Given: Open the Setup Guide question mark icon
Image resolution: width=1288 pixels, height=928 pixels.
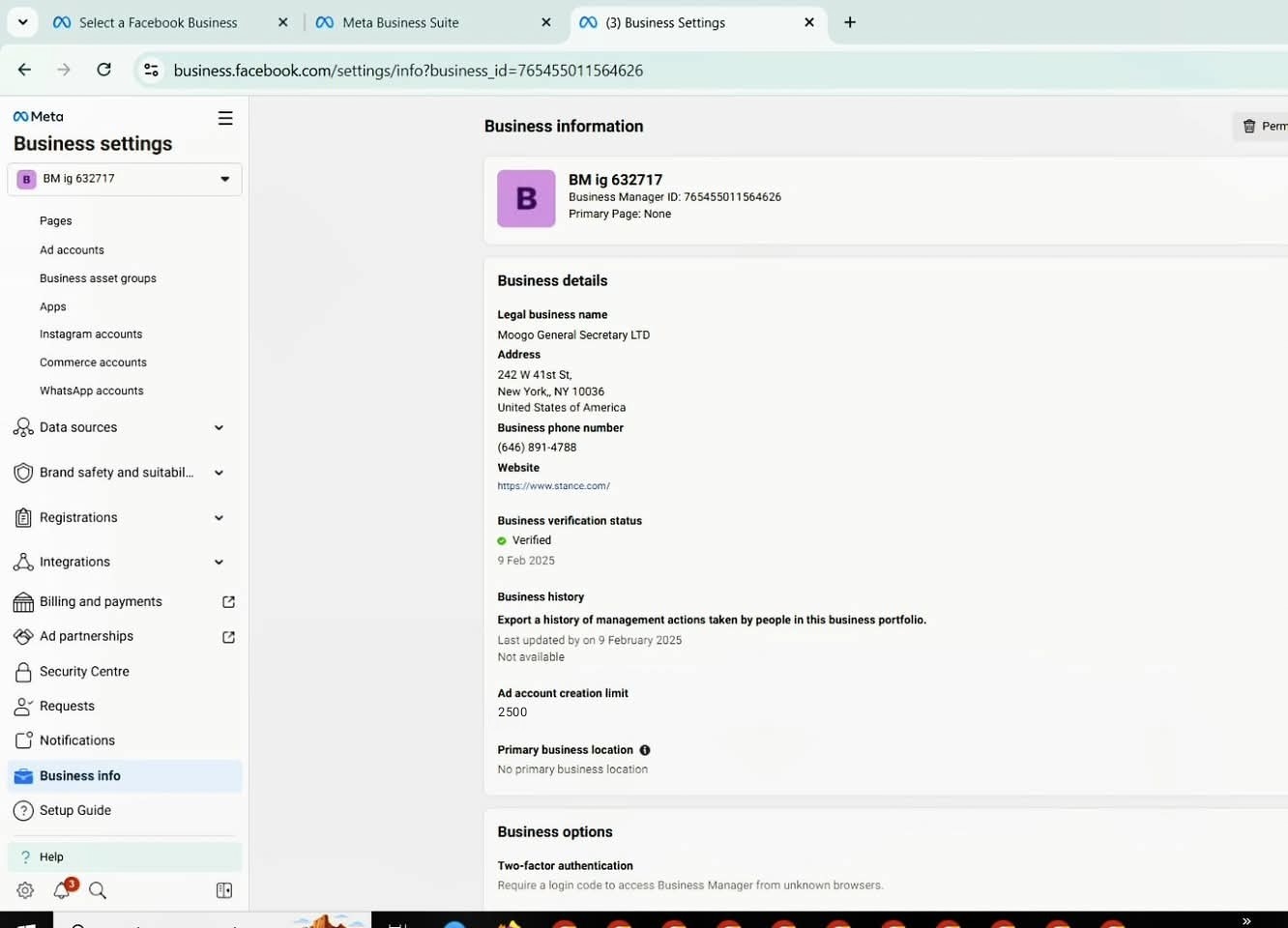Looking at the screenshot, I should pos(23,811).
